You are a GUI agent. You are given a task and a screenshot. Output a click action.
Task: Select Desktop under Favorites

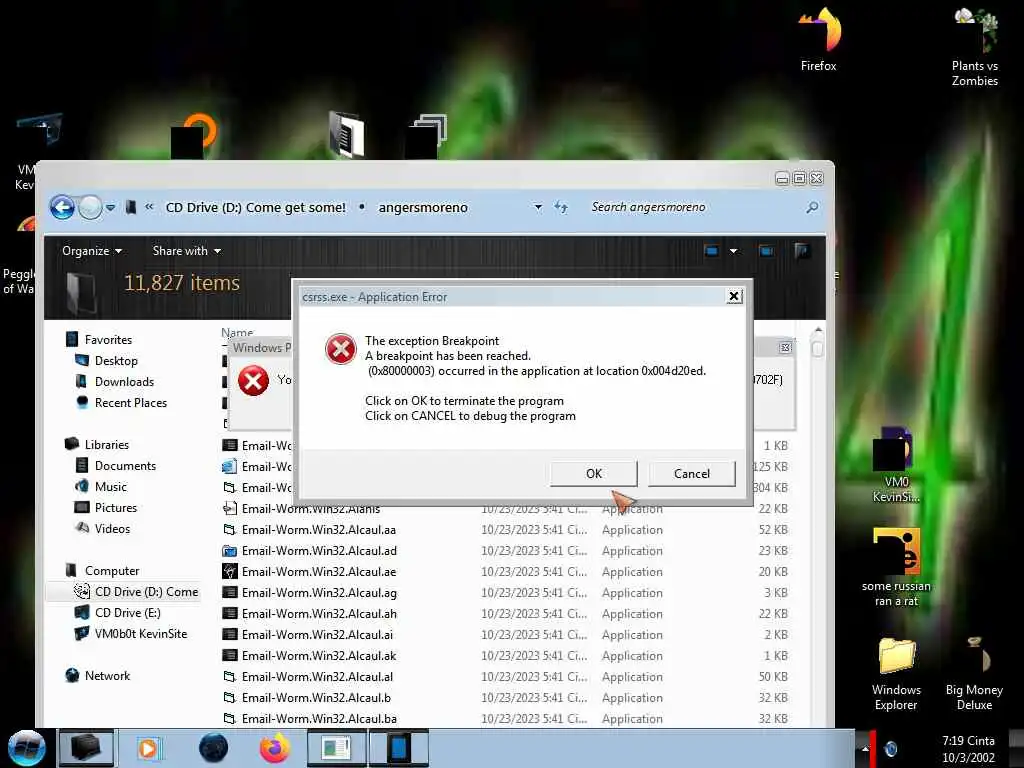106,360
